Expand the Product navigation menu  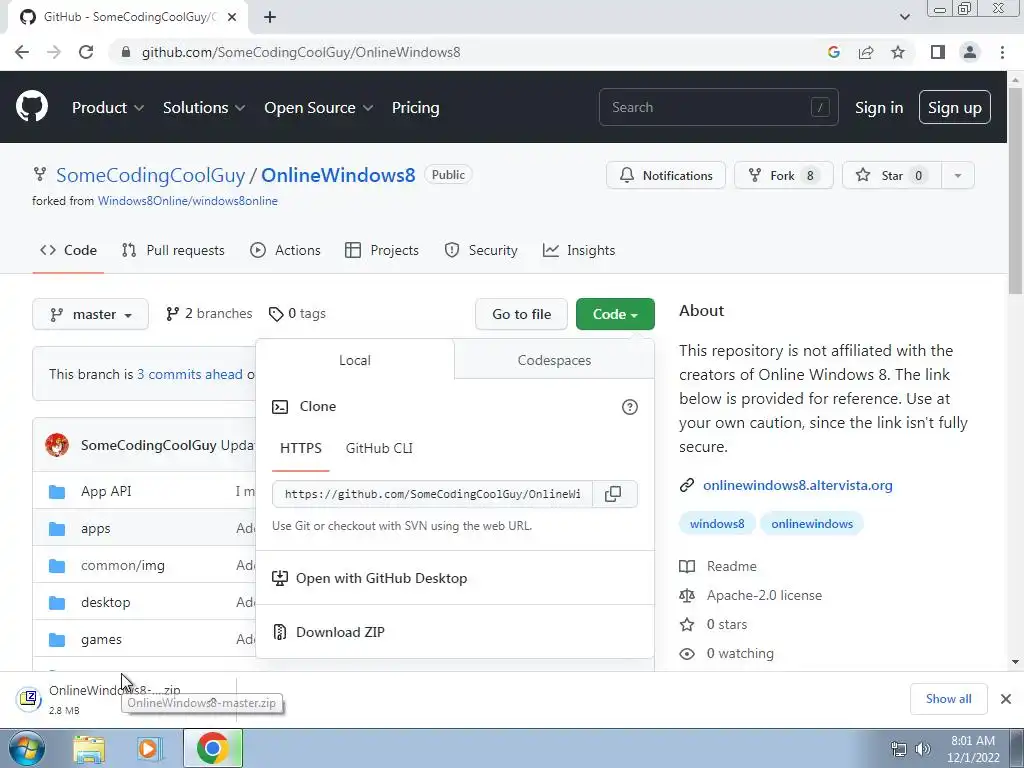coord(108,108)
